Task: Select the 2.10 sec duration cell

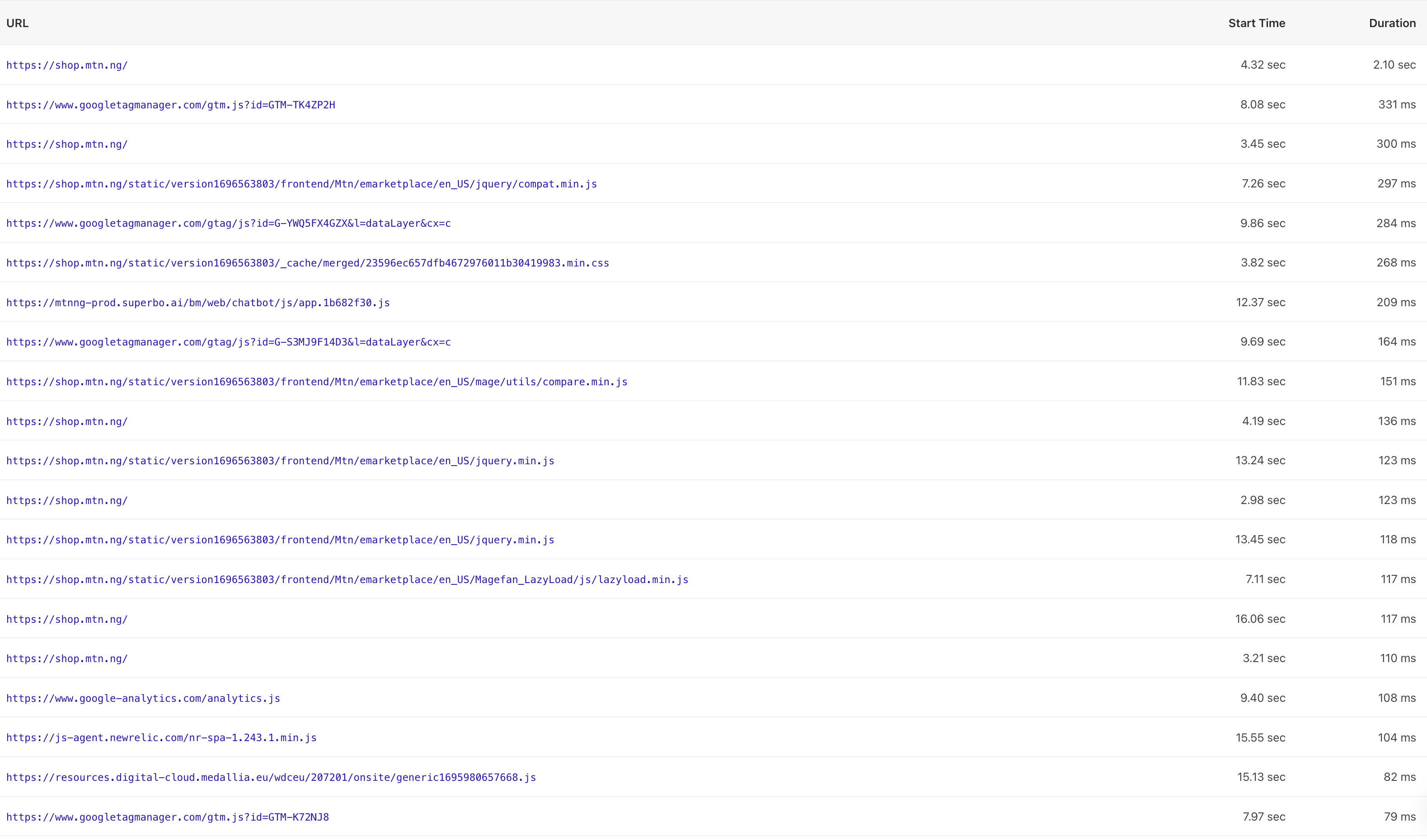Action: (x=1394, y=65)
